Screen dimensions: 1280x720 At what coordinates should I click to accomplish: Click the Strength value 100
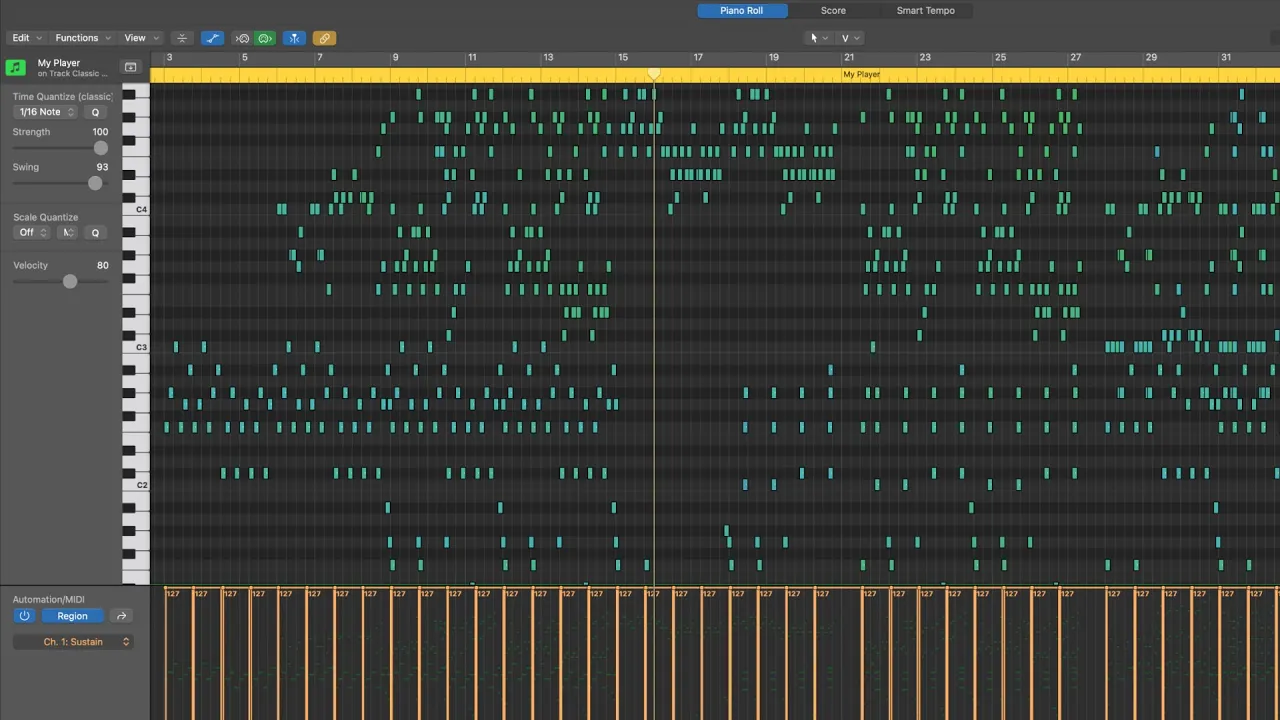coord(100,132)
